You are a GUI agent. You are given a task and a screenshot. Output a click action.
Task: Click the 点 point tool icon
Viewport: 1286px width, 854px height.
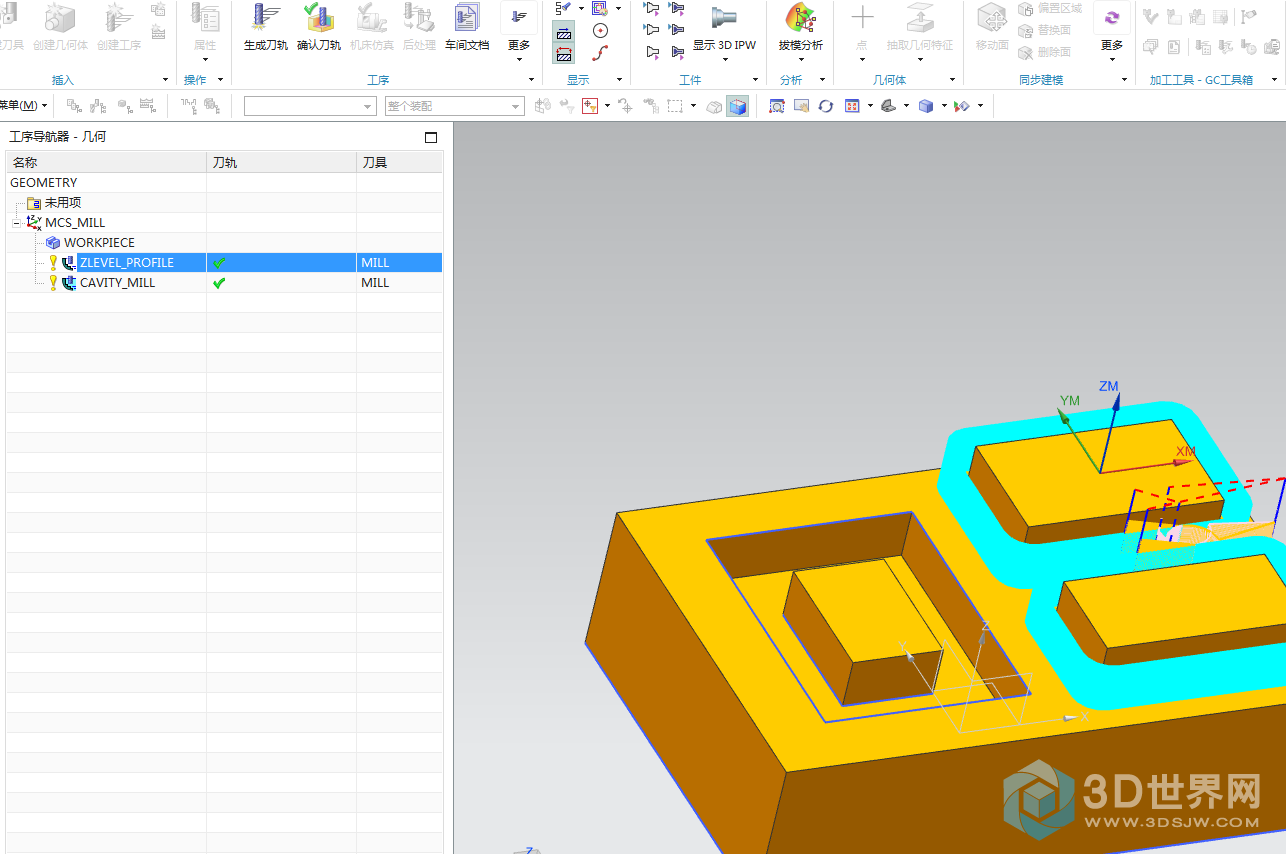(x=862, y=18)
